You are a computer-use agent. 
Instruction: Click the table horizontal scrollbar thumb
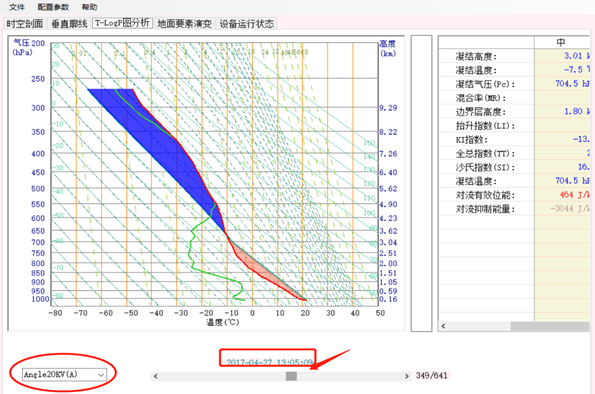point(550,326)
